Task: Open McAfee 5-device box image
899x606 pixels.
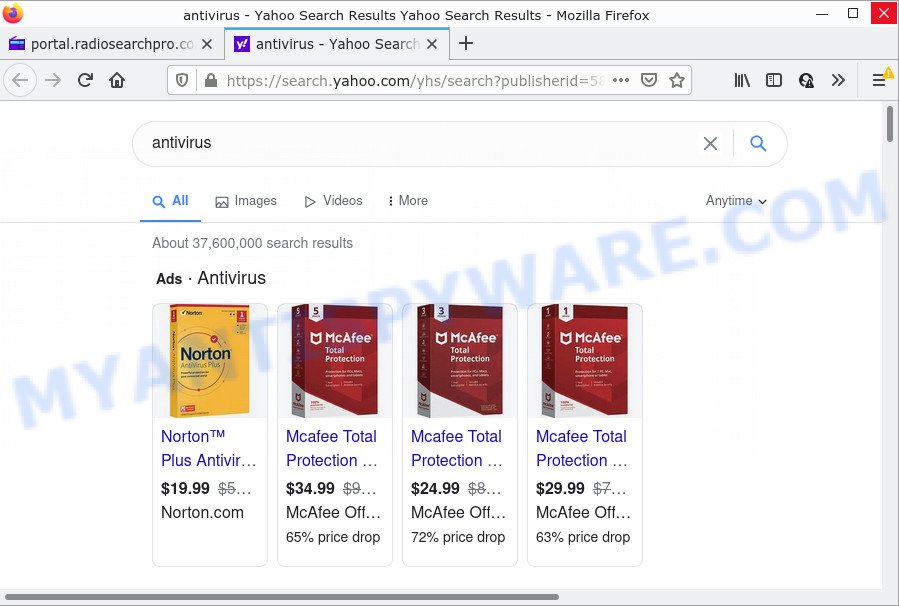Action: pyautogui.click(x=335, y=361)
